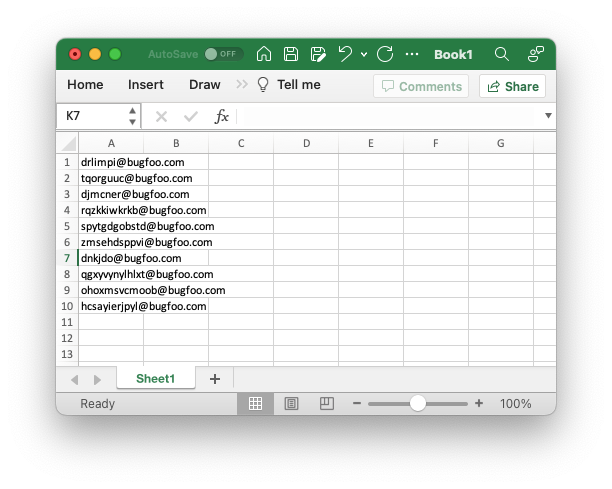
Task: Undo the last action
Action: point(345,54)
